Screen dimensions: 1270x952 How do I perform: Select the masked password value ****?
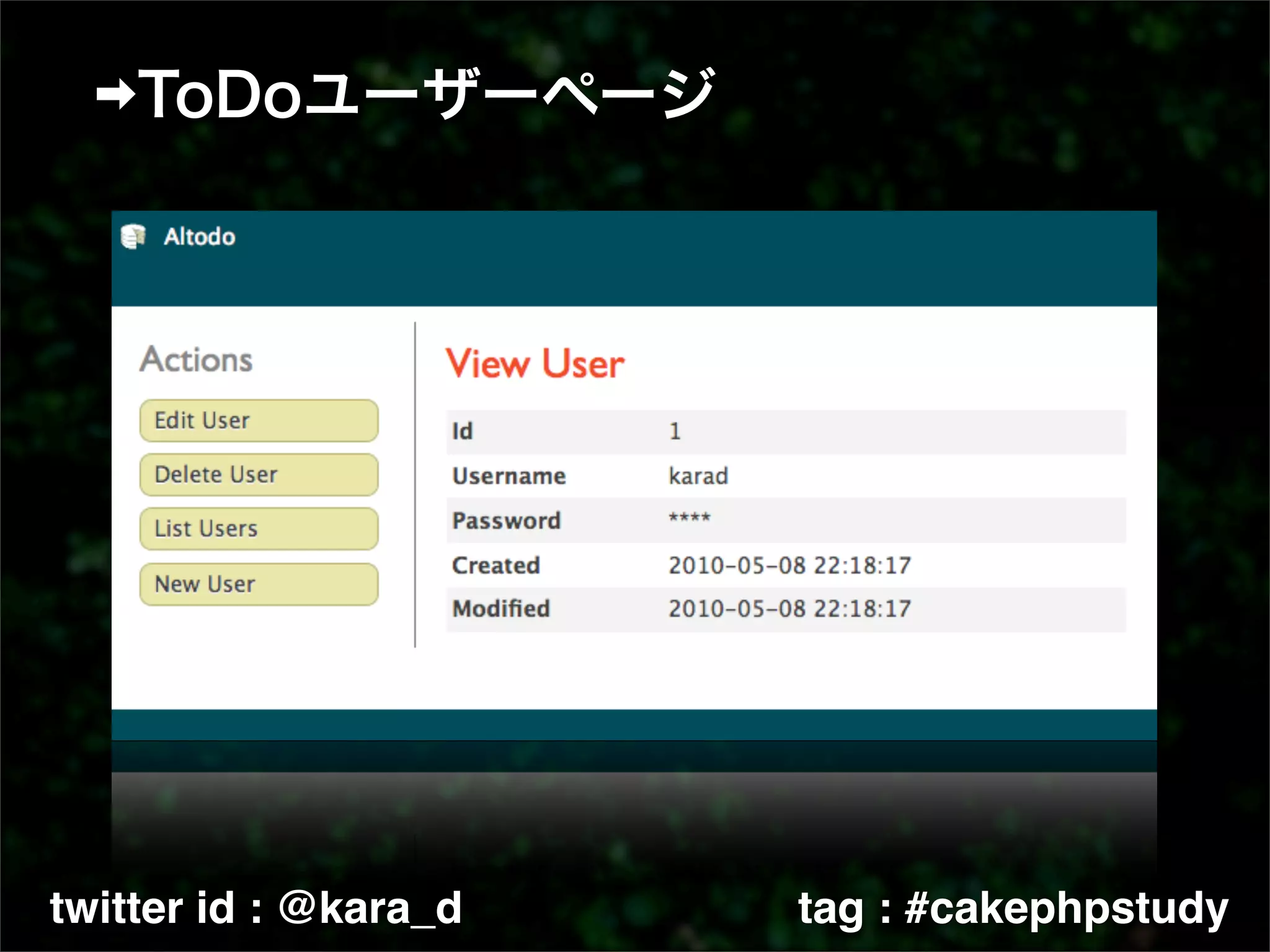(690, 518)
